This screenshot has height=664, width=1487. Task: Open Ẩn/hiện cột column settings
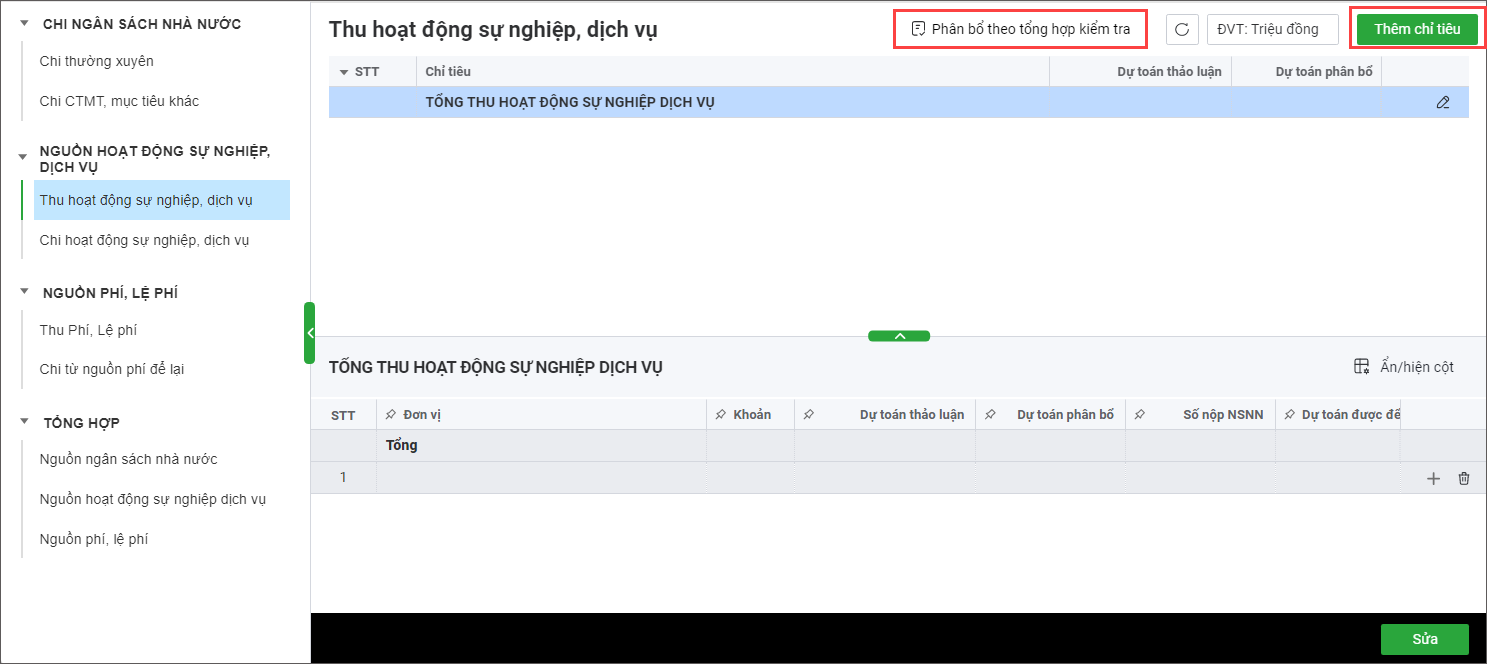(1403, 367)
